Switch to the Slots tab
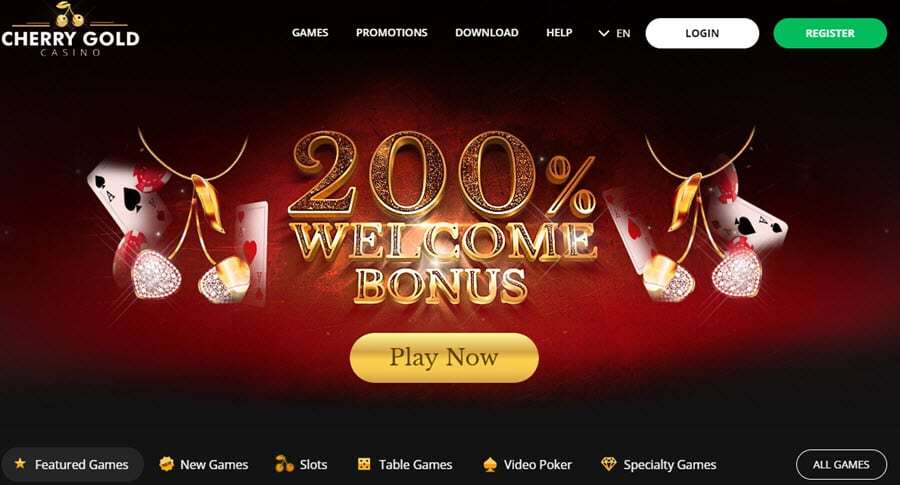 tap(301, 464)
